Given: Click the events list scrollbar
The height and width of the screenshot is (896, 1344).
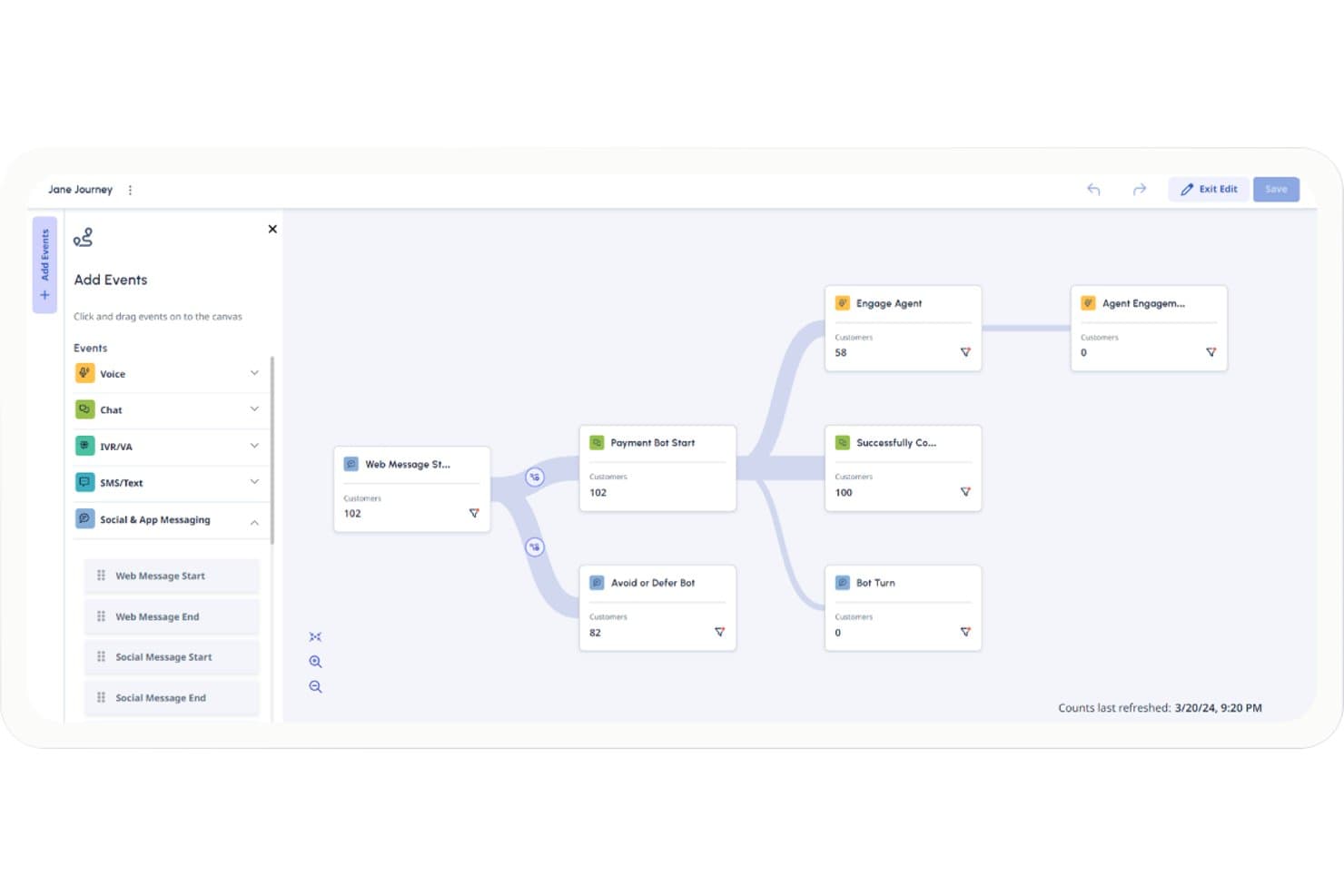Looking at the screenshot, I should click(x=272, y=449).
